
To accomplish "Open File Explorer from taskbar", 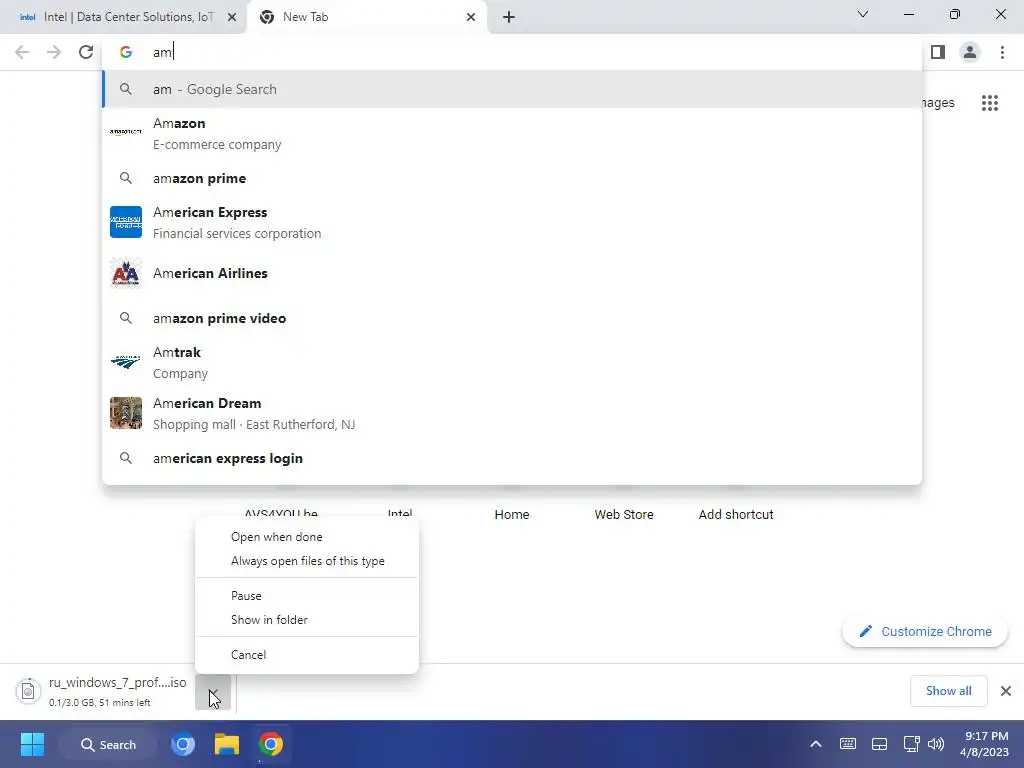I will (x=227, y=744).
